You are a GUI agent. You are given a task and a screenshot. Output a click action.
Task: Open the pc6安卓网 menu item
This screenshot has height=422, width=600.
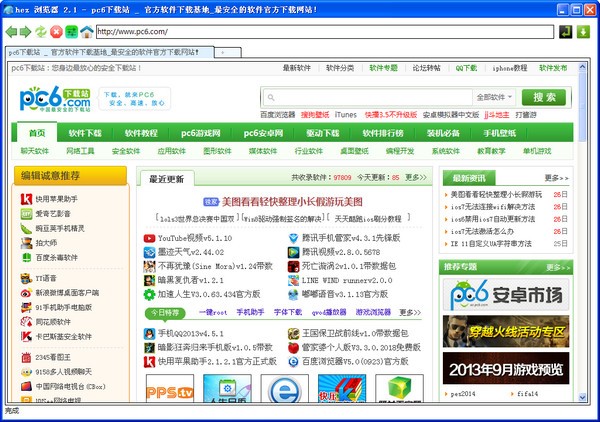[263, 133]
